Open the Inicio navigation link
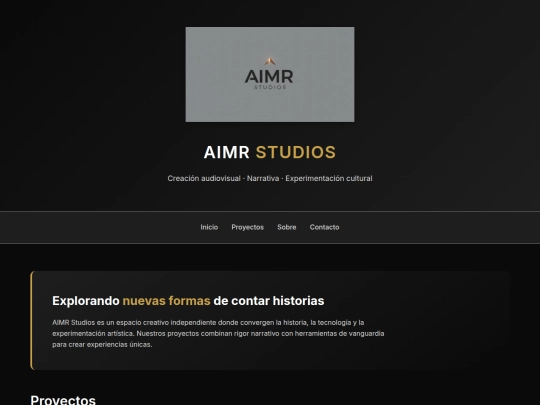Viewport: 540px width, 405px height. coord(209,227)
